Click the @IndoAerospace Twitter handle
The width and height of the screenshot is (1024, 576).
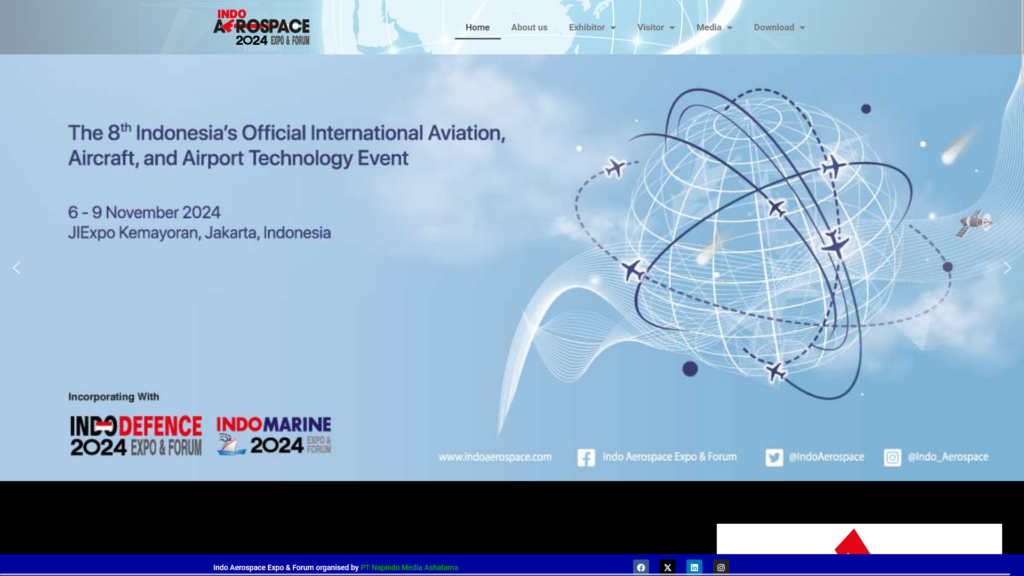tap(826, 457)
